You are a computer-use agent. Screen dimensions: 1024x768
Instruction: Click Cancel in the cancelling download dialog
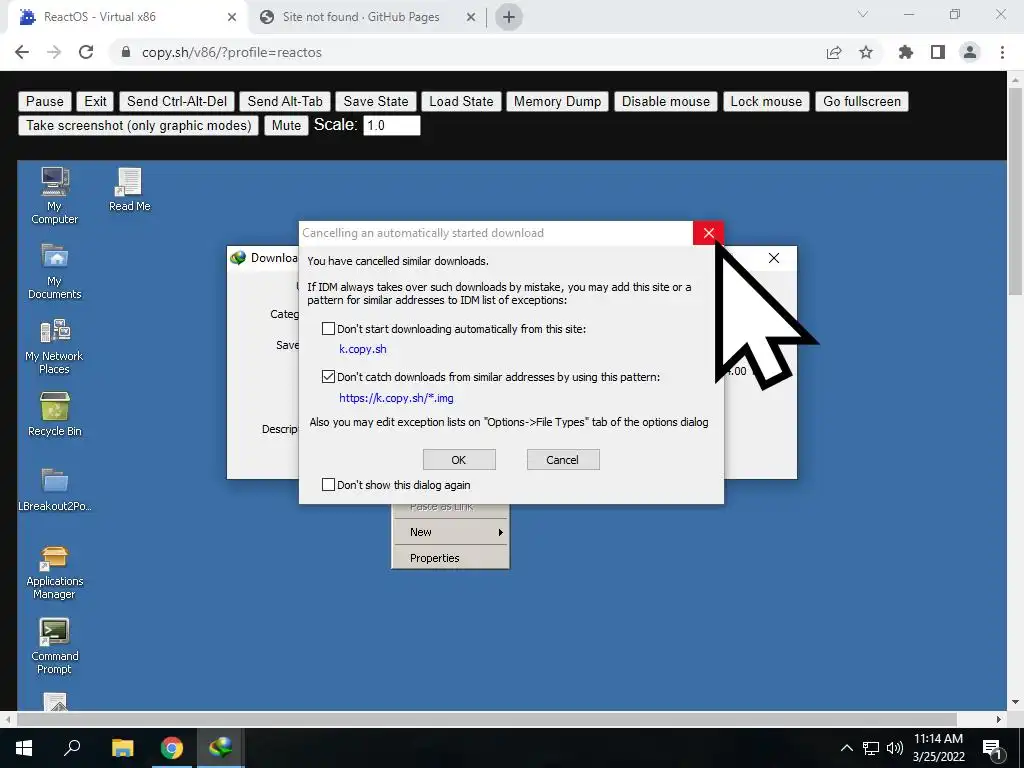point(563,460)
